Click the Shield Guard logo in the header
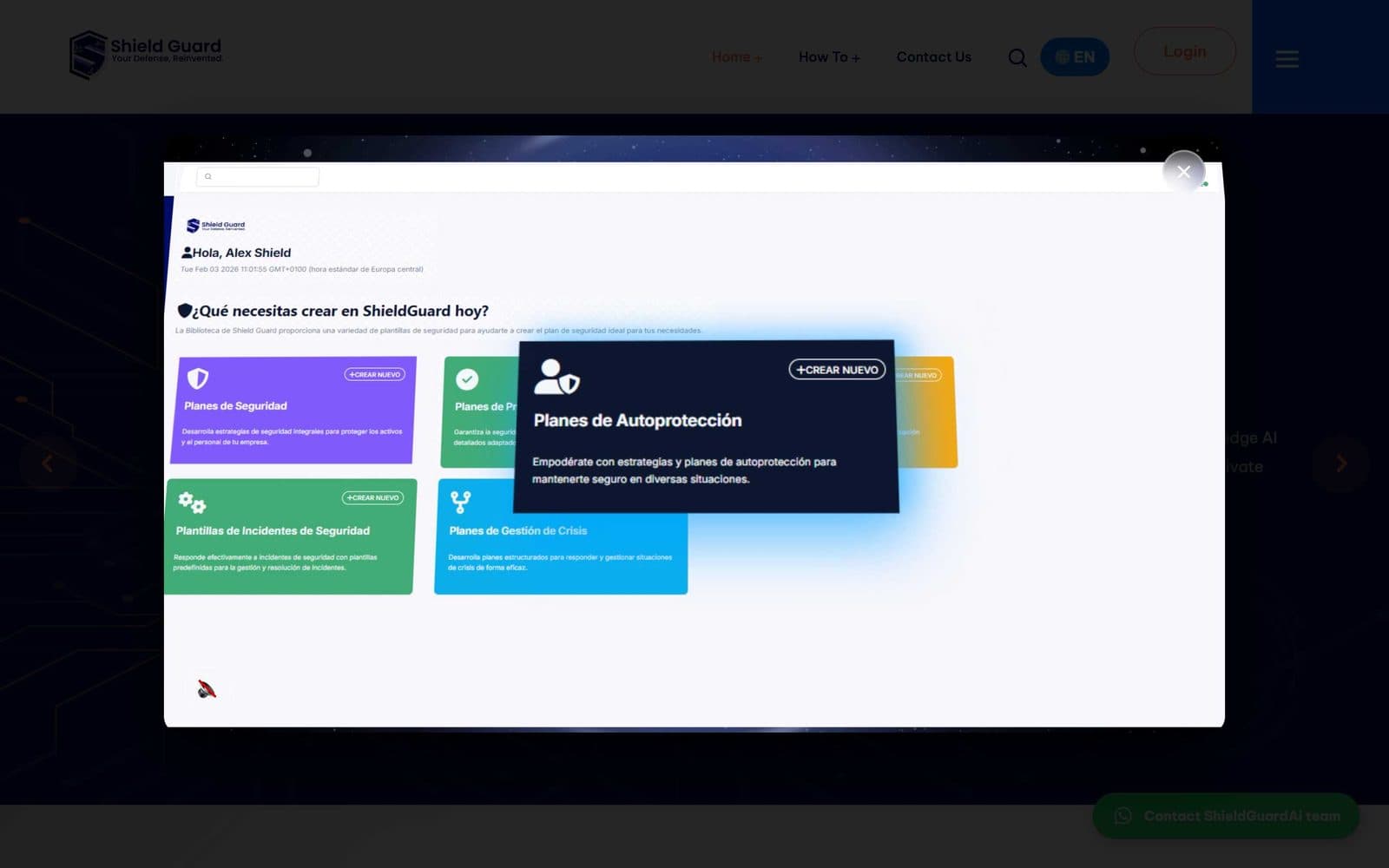Image resolution: width=1389 pixels, height=868 pixels. tap(146, 55)
